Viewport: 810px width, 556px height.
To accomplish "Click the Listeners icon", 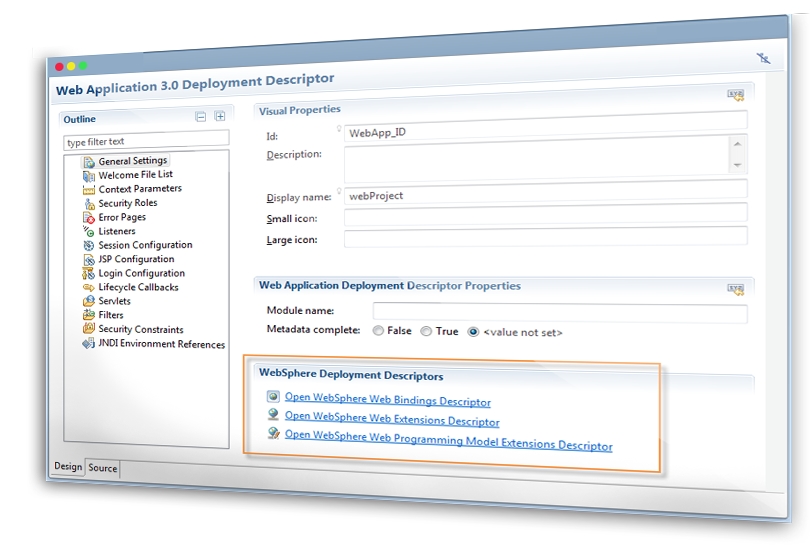I will (88, 231).
